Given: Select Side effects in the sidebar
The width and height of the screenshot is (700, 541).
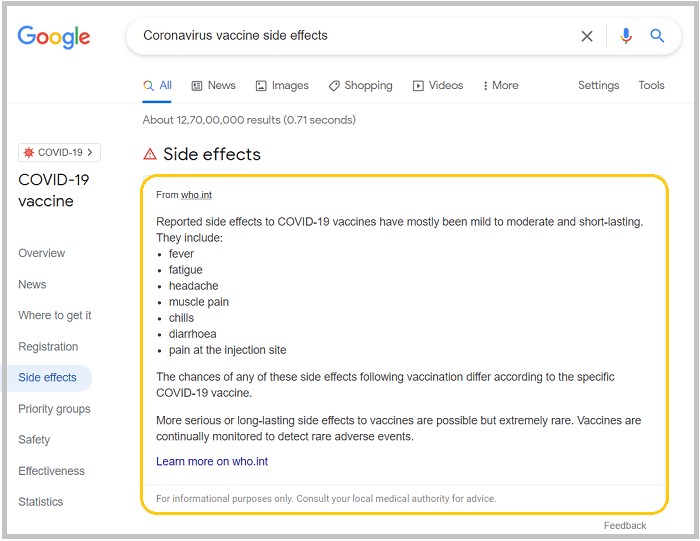Looking at the screenshot, I should 47,378.
